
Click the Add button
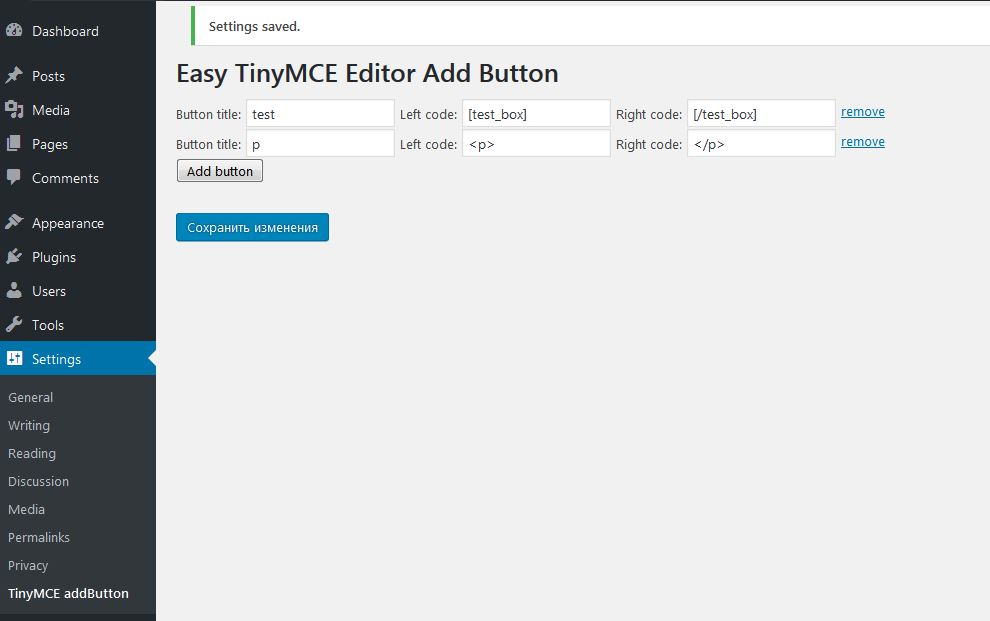click(220, 171)
